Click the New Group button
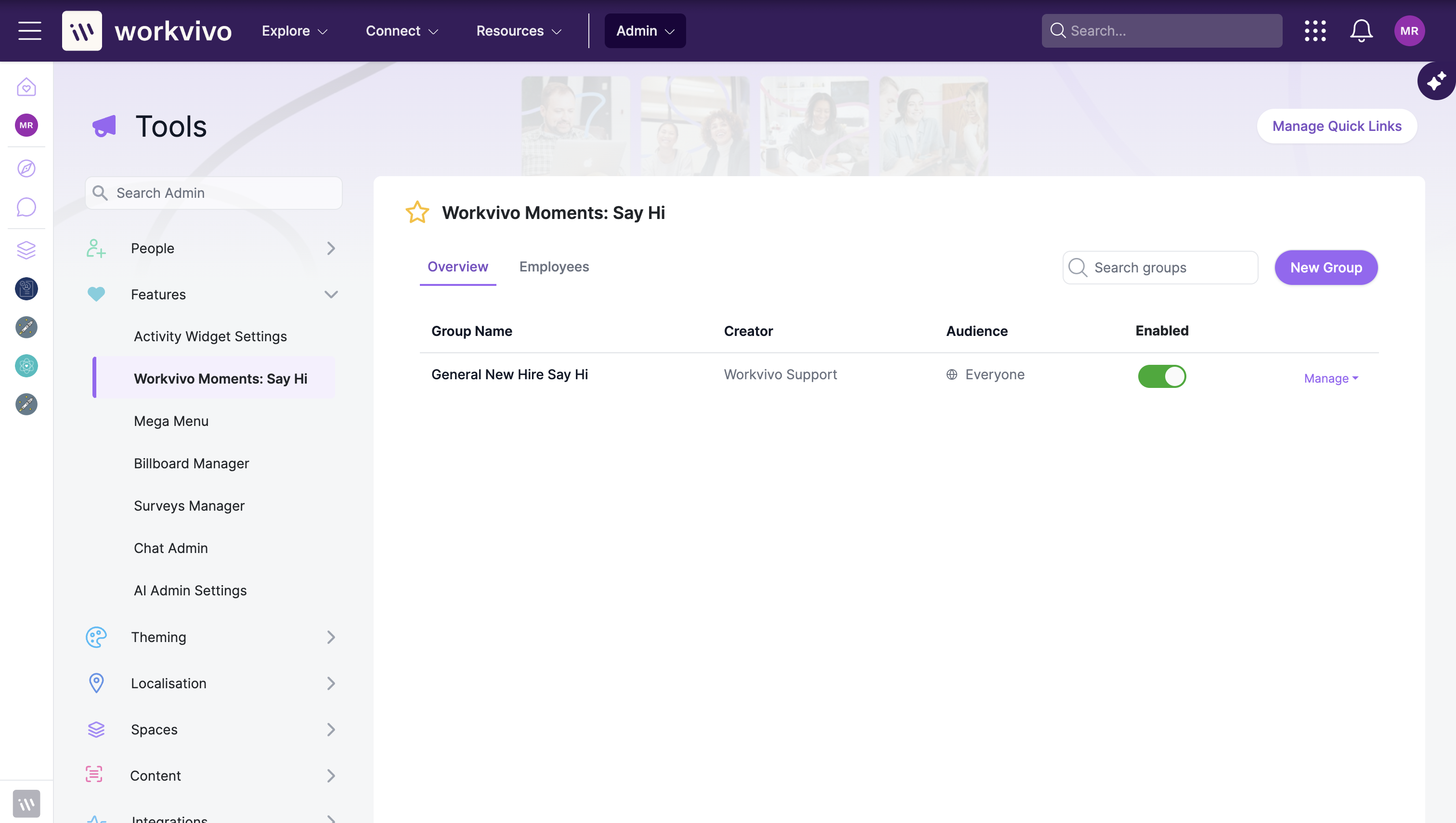 coord(1326,268)
